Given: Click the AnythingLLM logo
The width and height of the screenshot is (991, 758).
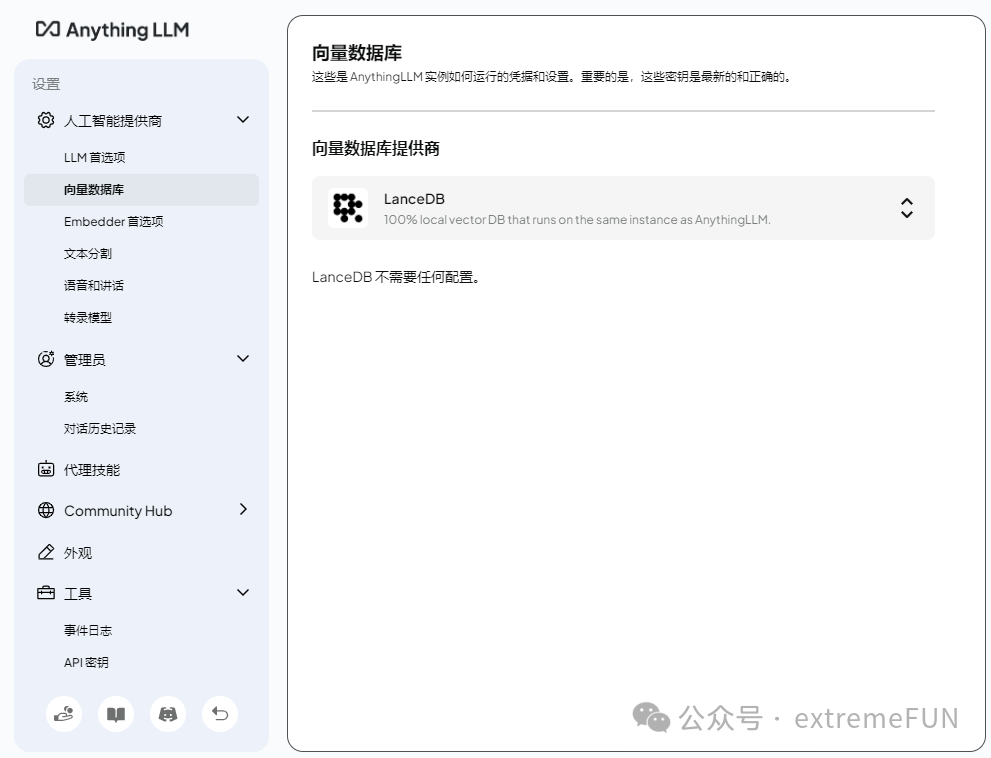Looking at the screenshot, I should (112, 30).
